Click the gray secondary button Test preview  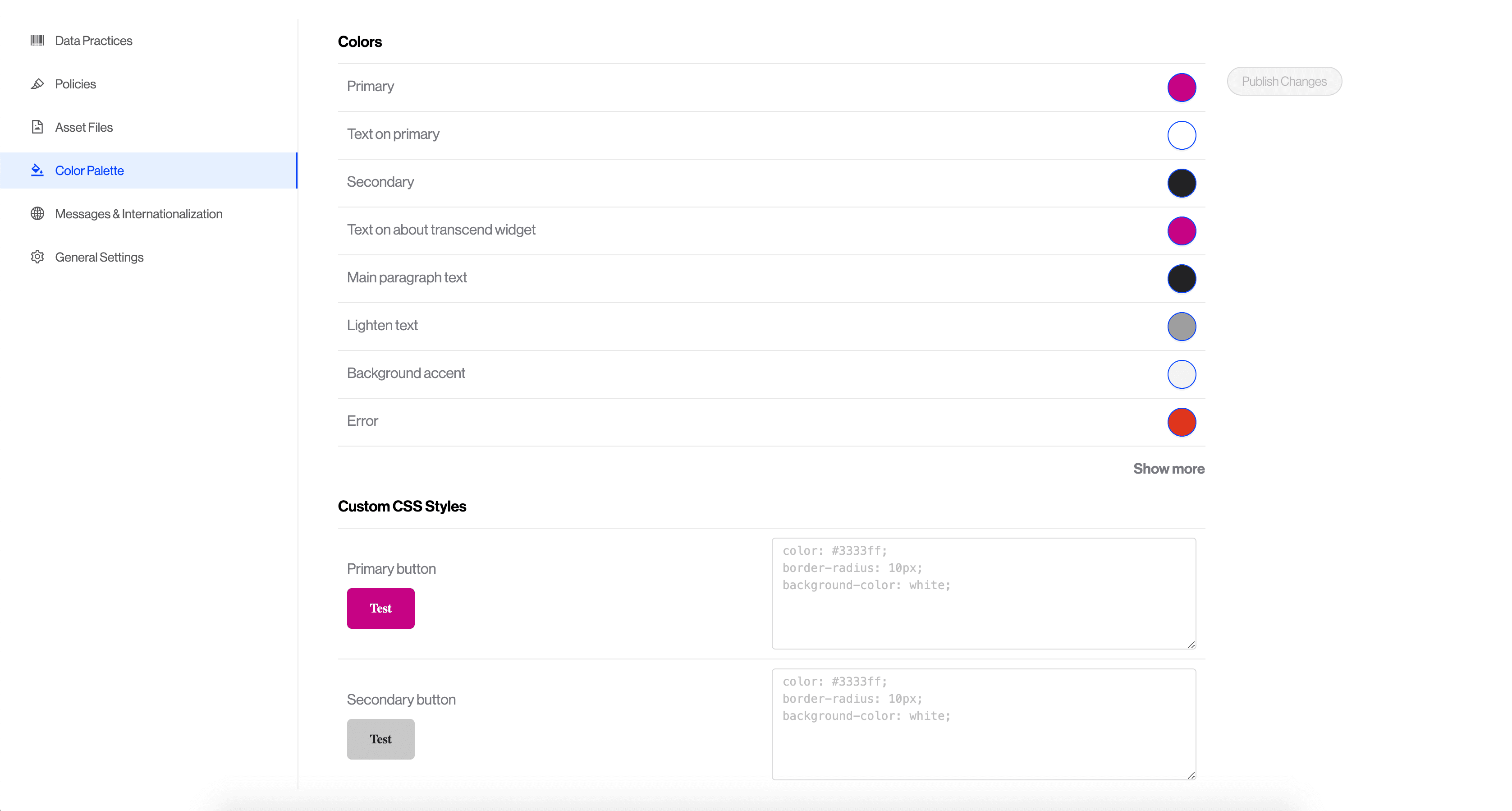tap(380, 739)
